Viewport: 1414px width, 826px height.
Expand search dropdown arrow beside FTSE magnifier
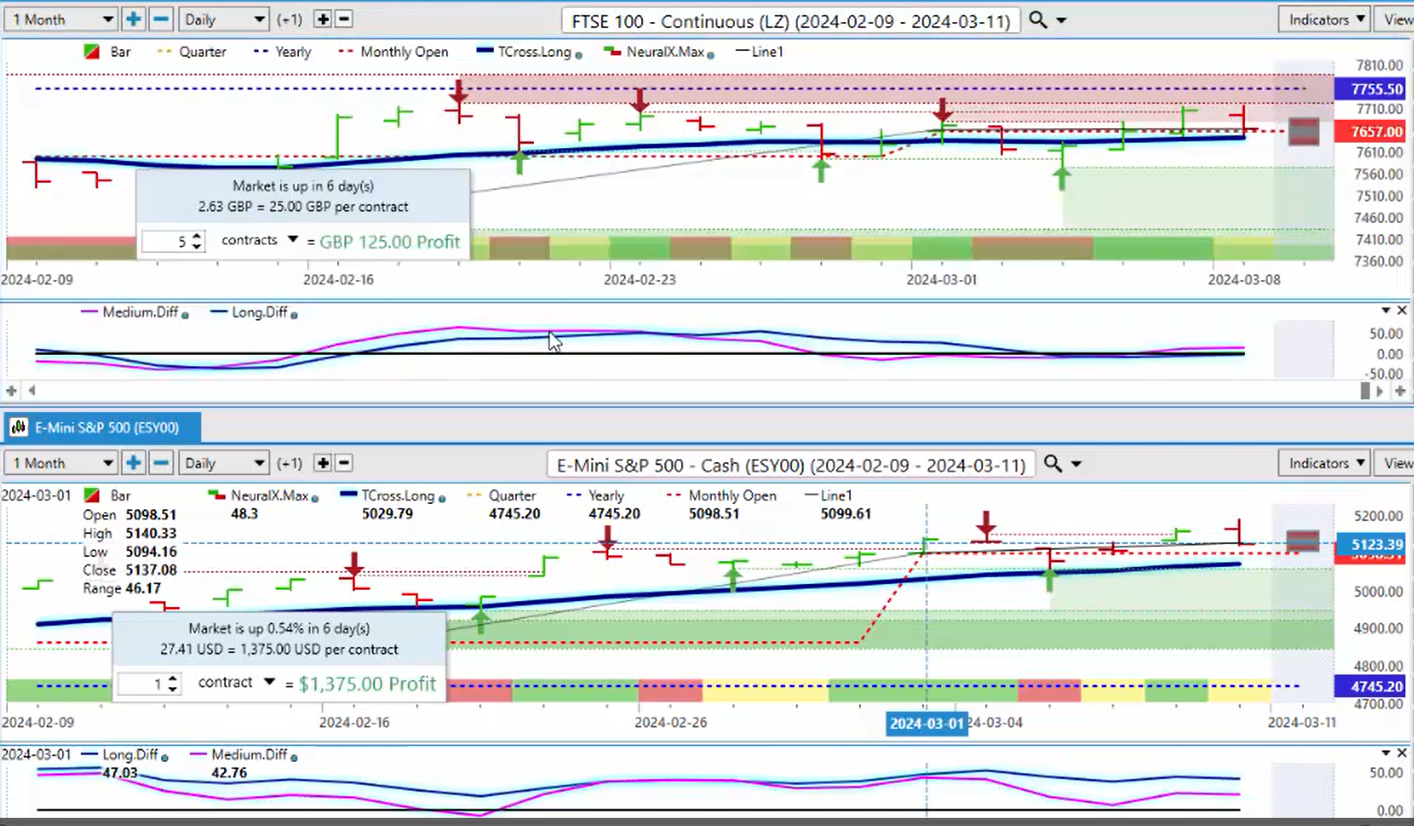1062,20
